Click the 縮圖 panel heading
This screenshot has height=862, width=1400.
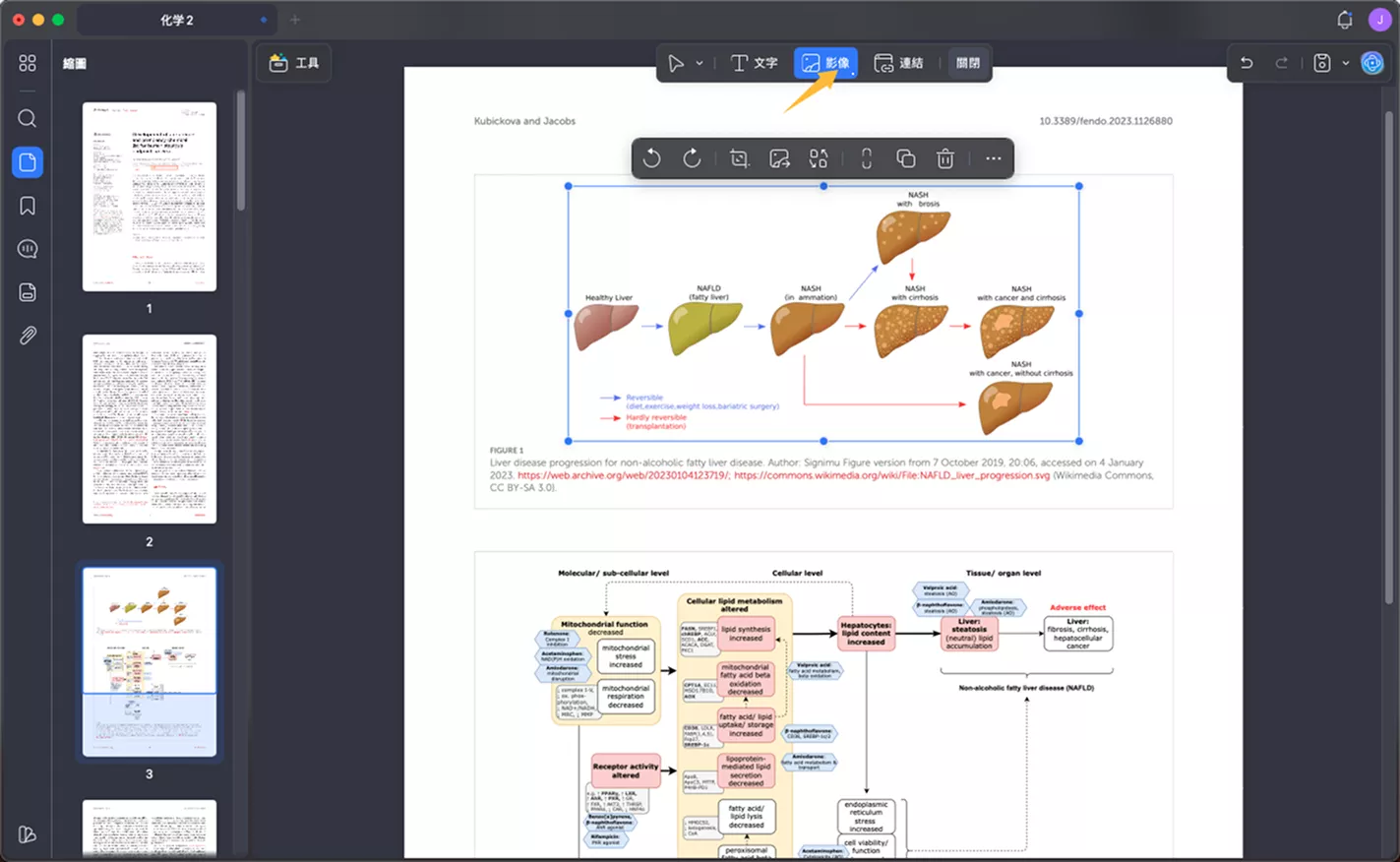(x=75, y=63)
